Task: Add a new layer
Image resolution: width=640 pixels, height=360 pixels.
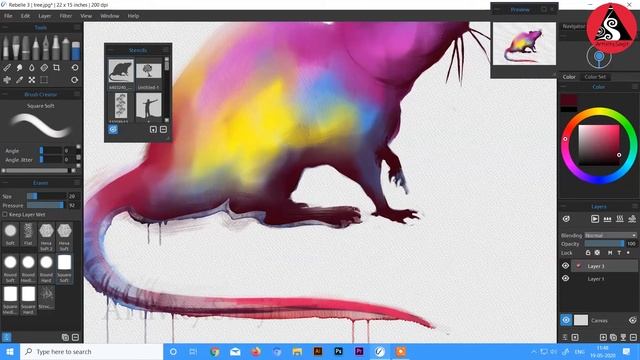Action: (x=603, y=337)
